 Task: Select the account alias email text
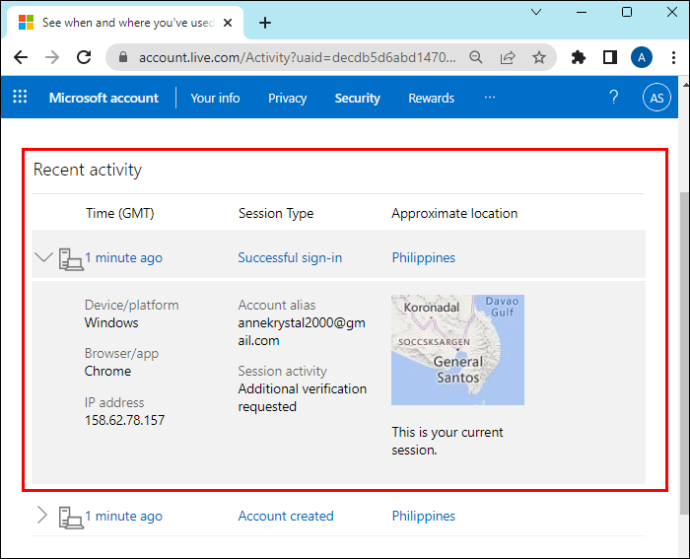tap(302, 331)
